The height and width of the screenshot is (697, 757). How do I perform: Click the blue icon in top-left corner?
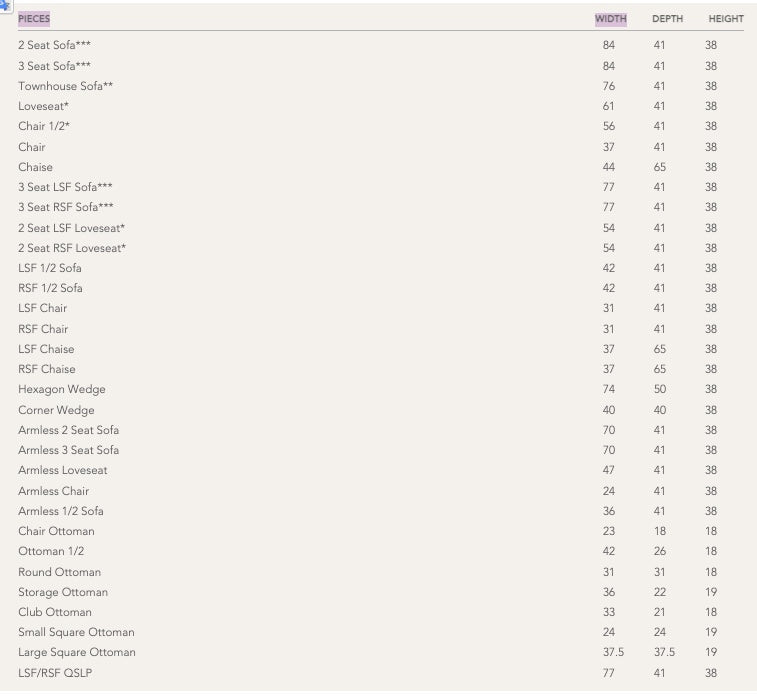pos(5,4)
